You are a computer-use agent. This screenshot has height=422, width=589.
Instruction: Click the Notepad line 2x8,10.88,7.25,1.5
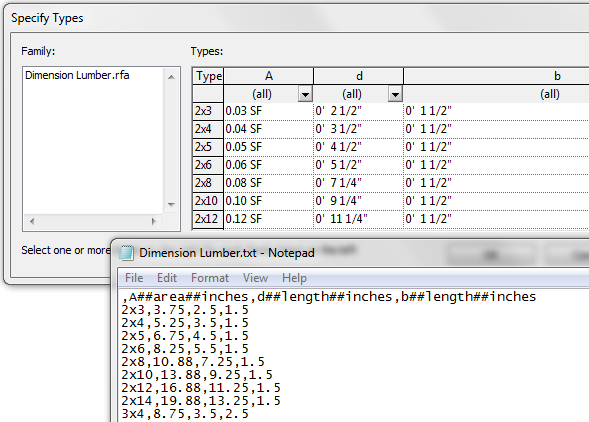193,362
